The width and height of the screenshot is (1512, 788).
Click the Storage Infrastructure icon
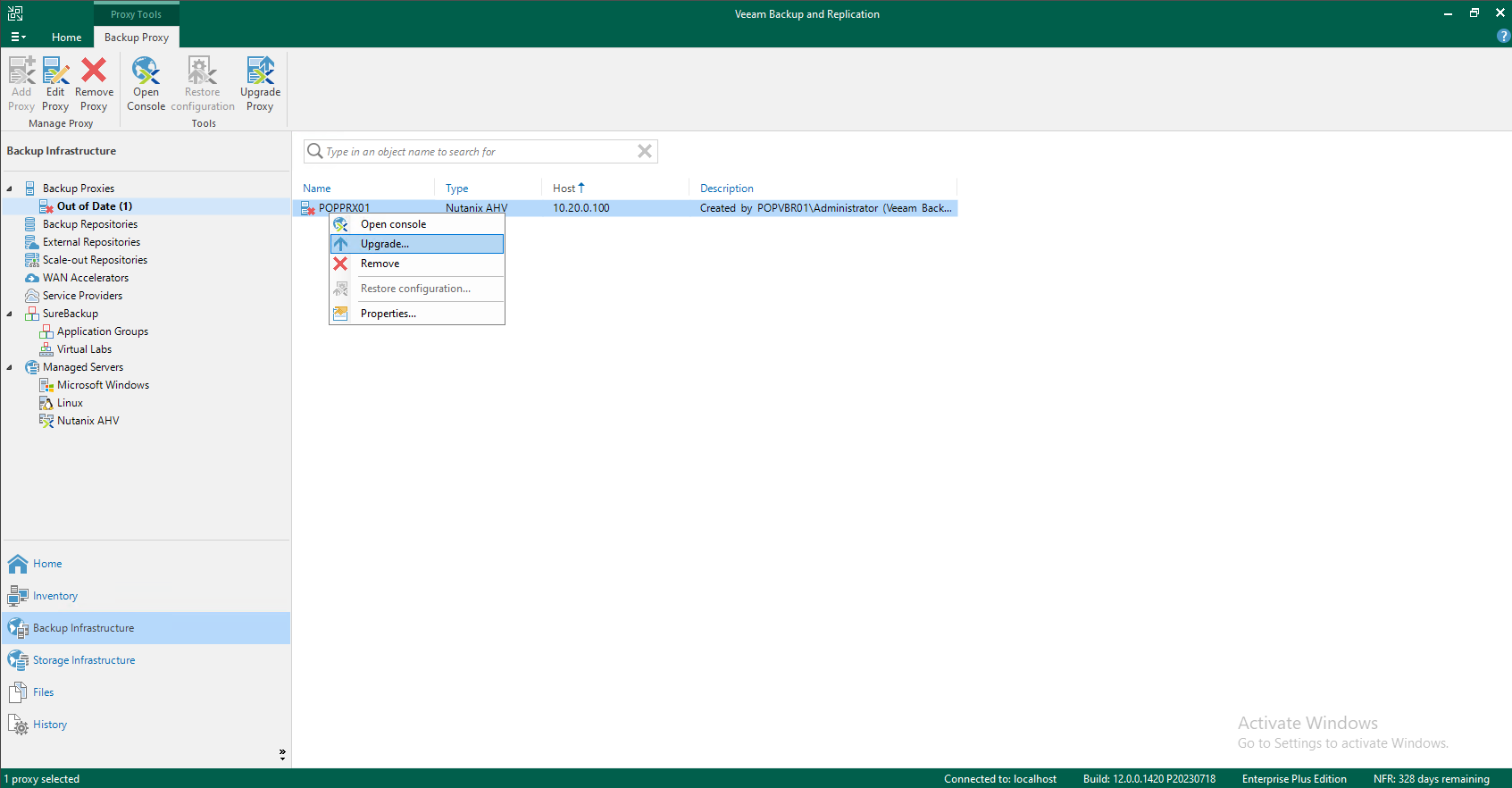[18, 660]
